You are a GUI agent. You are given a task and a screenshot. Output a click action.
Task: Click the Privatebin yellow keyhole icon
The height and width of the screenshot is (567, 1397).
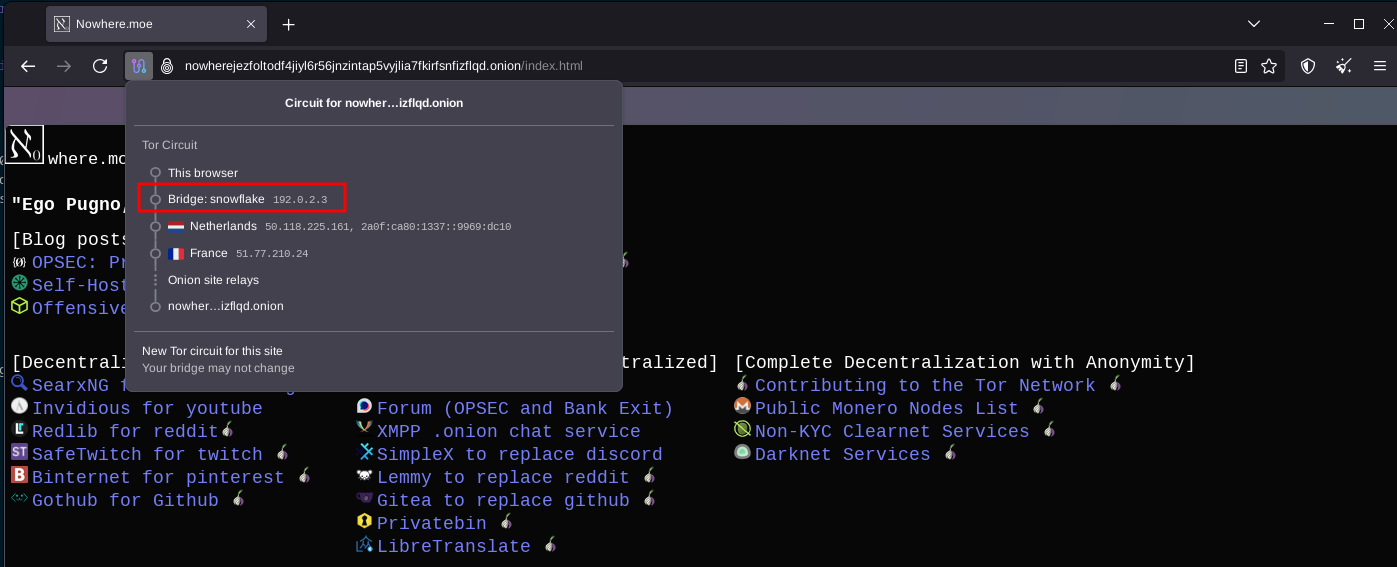point(365,522)
